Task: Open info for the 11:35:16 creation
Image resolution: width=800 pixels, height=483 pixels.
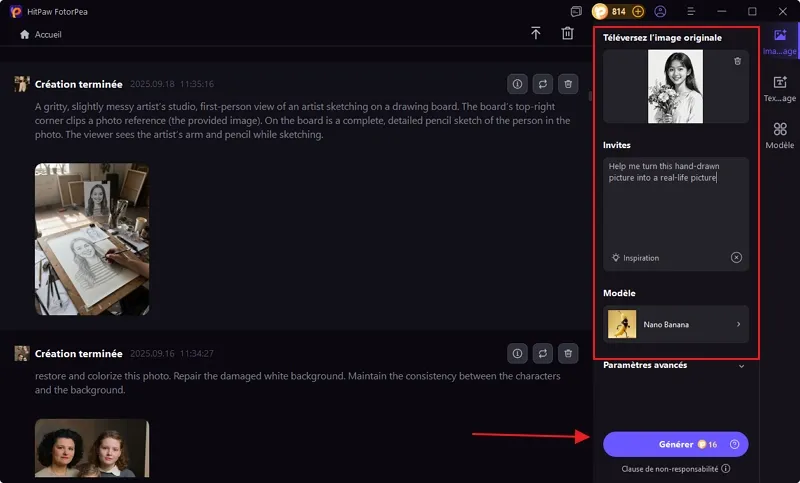Action: click(x=517, y=84)
